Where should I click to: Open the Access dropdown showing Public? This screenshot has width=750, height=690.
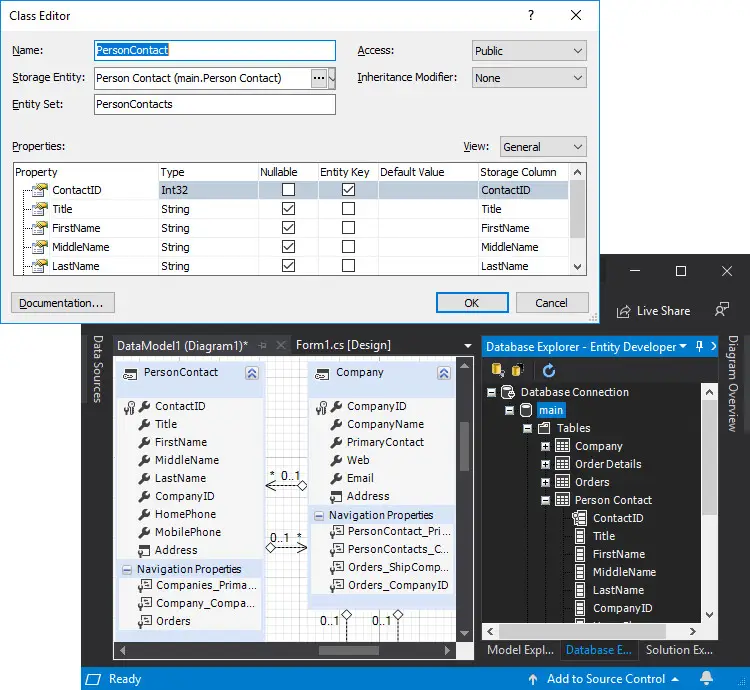(529, 51)
